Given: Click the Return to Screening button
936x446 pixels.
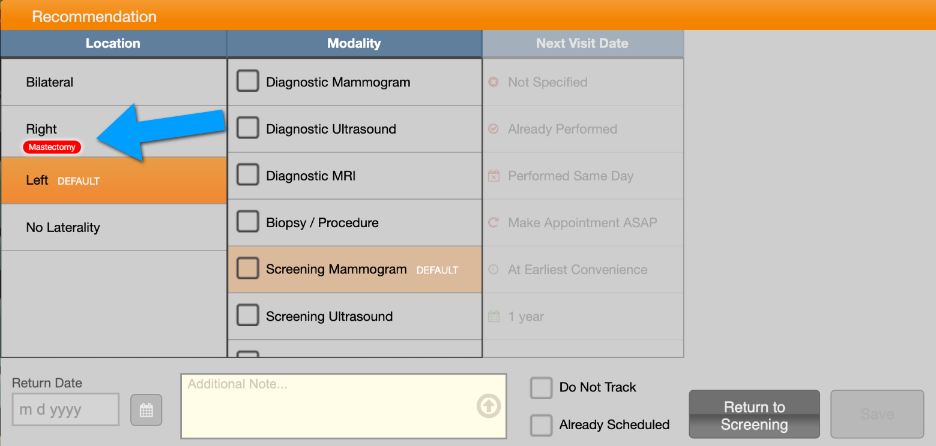Looking at the screenshot, I should 755,414.
